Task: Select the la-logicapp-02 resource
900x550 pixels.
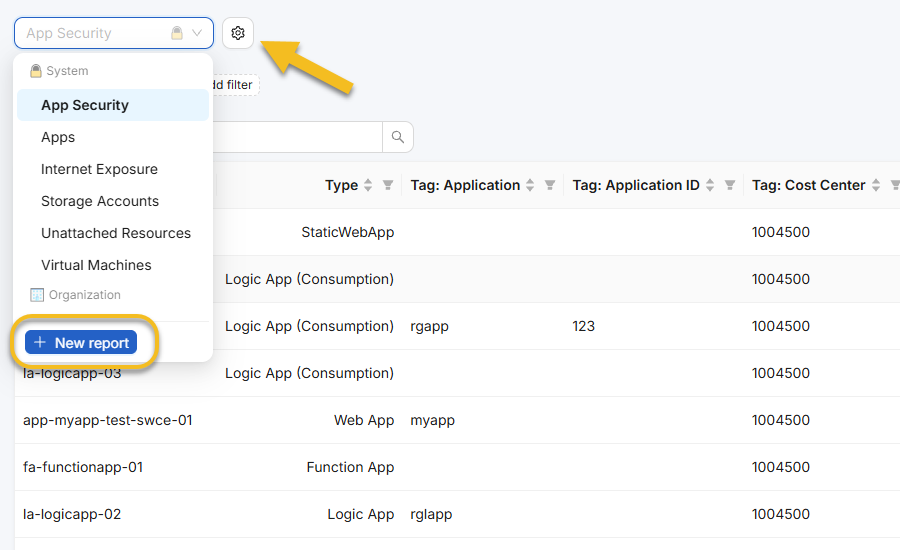Action: point(72,514)
